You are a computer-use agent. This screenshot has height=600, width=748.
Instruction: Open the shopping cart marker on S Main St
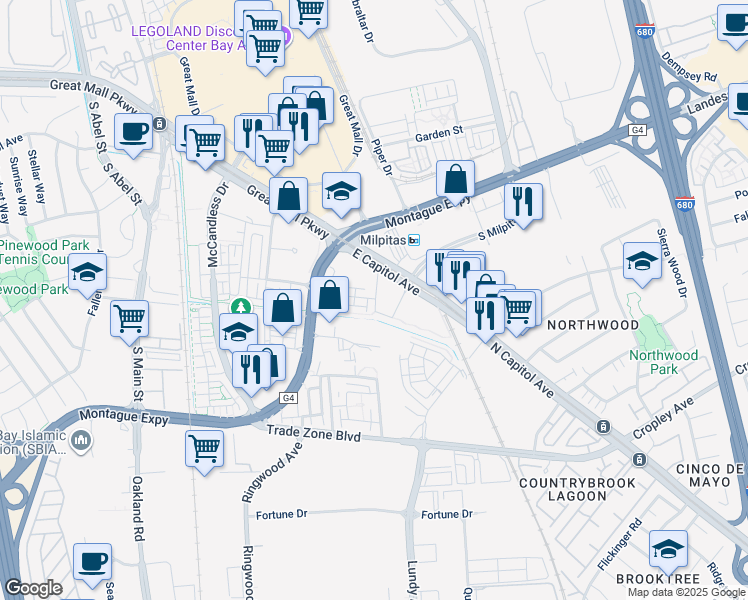pyautogui.click(x=129, y=319)
